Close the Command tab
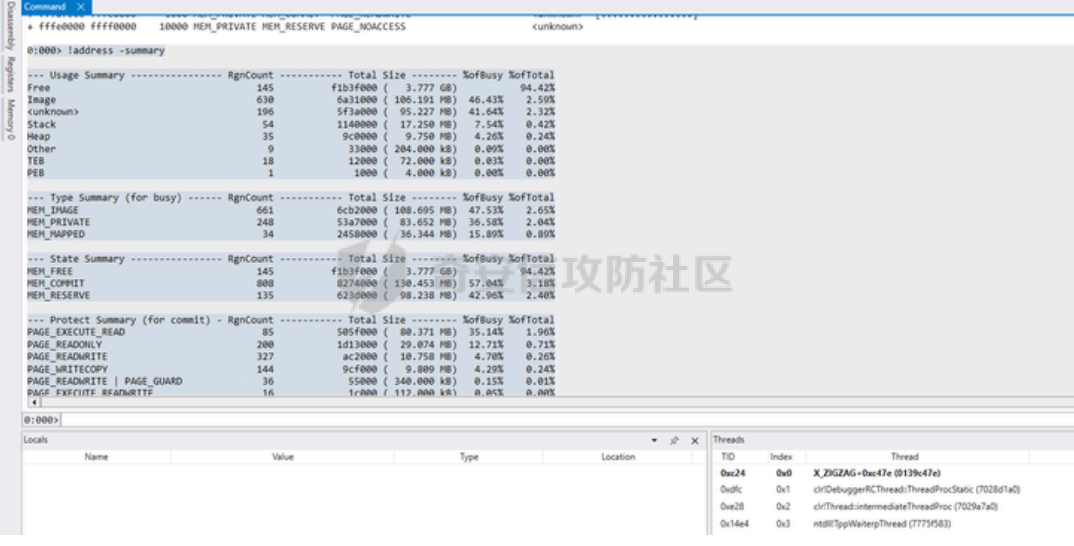The height and width of the screenshot is (546, 1074). (x=81, y=6)
